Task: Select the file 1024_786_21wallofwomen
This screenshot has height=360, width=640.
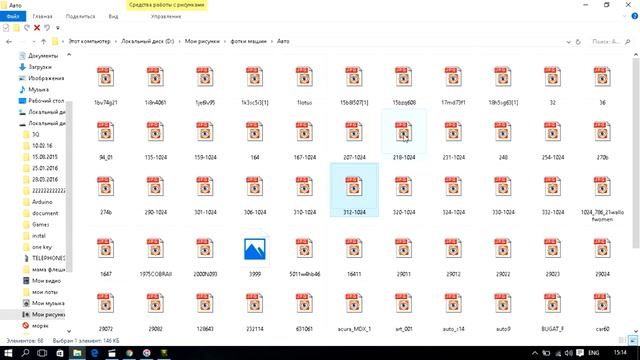Action: (602, 199)
